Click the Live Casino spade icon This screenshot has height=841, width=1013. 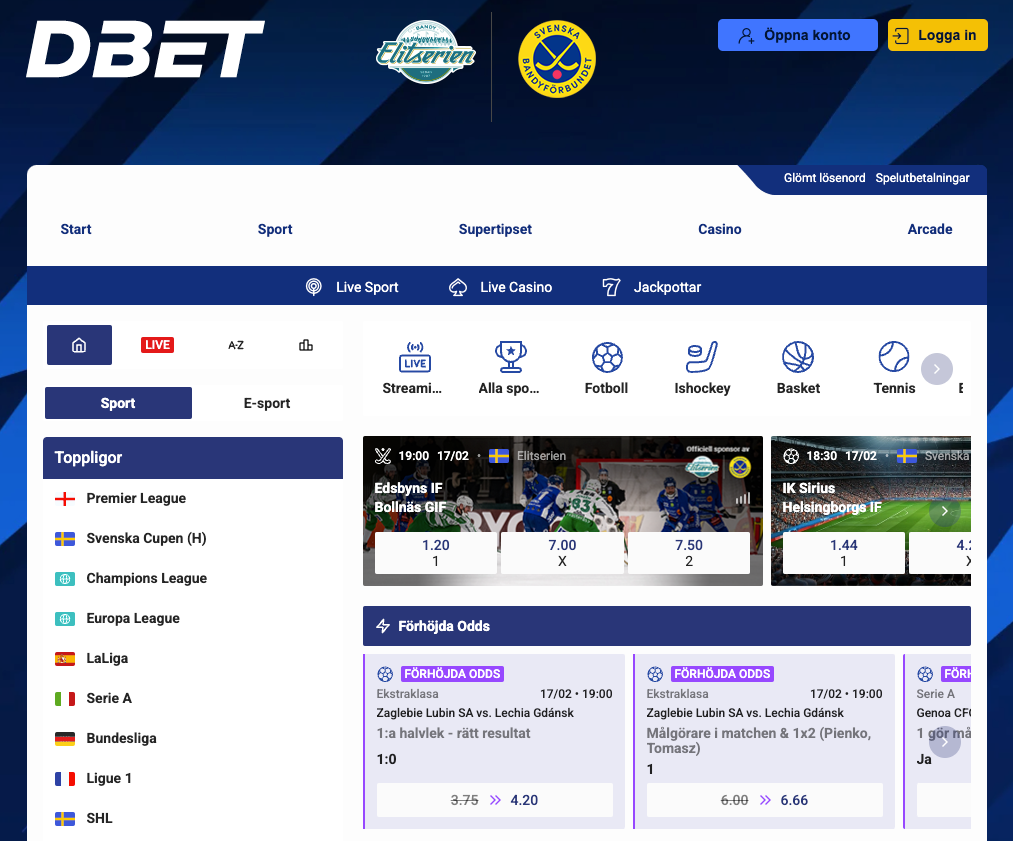click(458, 287)
